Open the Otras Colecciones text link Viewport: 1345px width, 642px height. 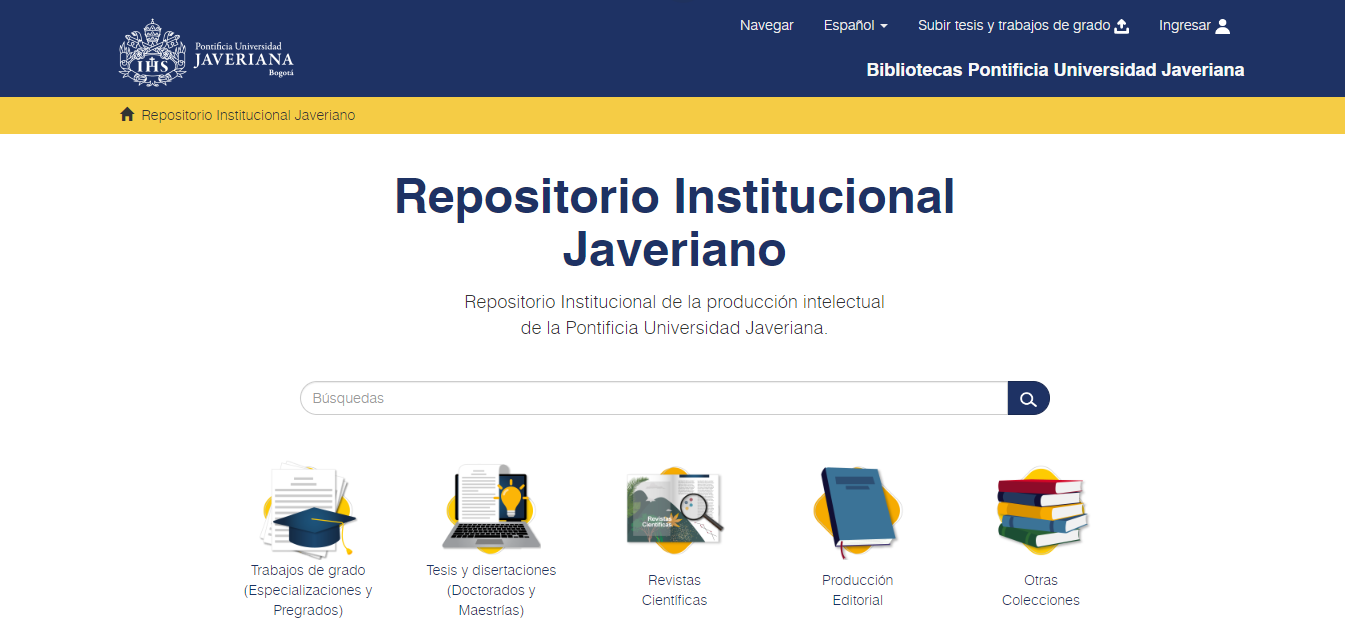1041,590
